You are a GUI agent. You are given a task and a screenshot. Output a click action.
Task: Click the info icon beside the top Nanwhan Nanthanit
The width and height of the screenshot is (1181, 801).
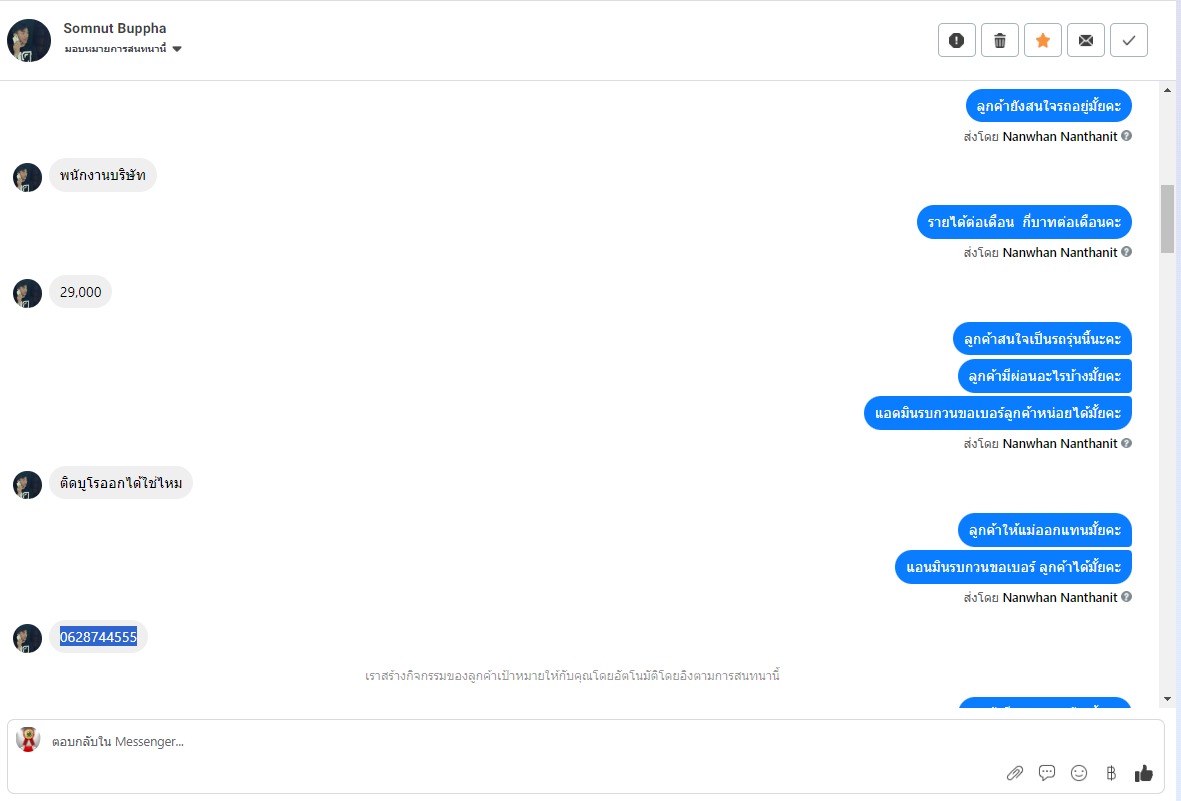(x=1126, y=136)
